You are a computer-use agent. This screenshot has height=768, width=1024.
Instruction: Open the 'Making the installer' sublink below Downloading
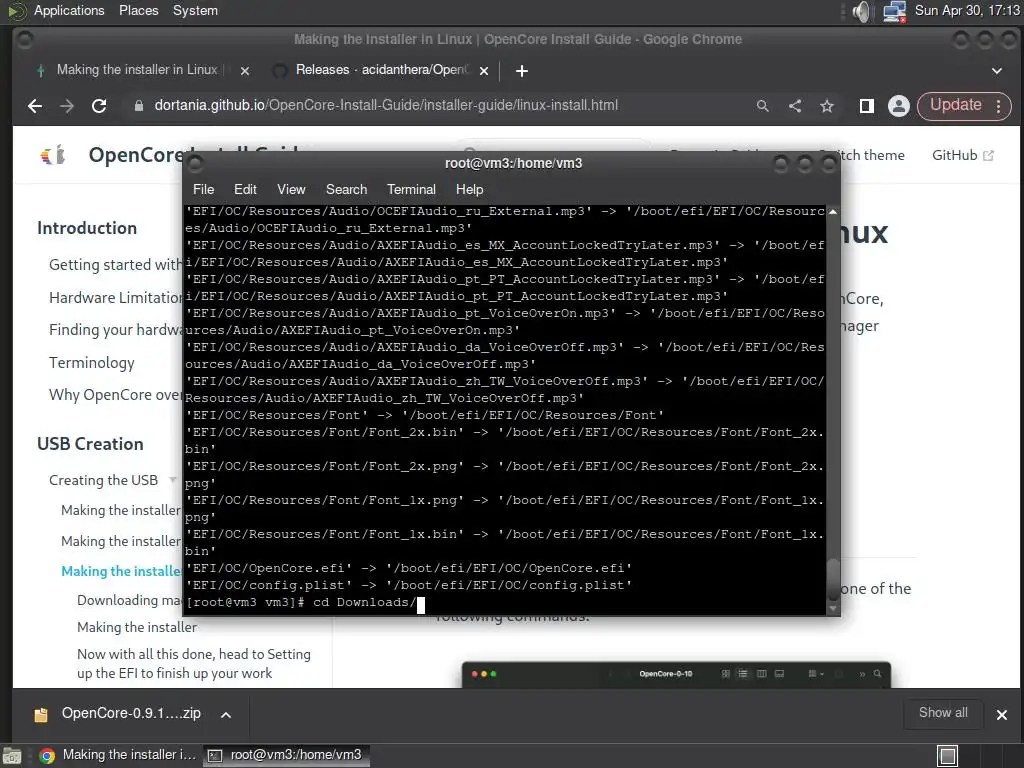coord(136,627)
